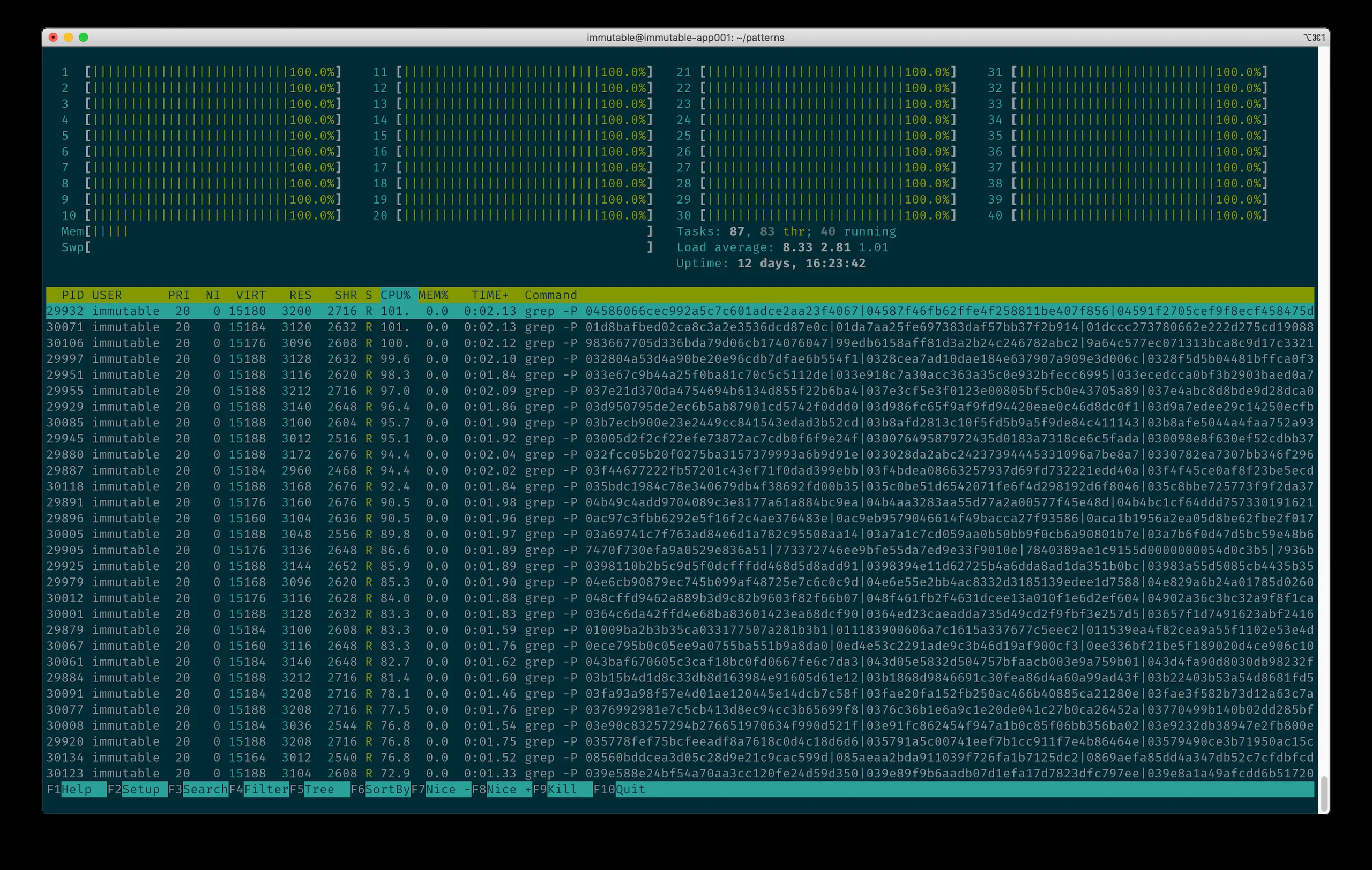Click the F1 Help function key label

point(76,789)
